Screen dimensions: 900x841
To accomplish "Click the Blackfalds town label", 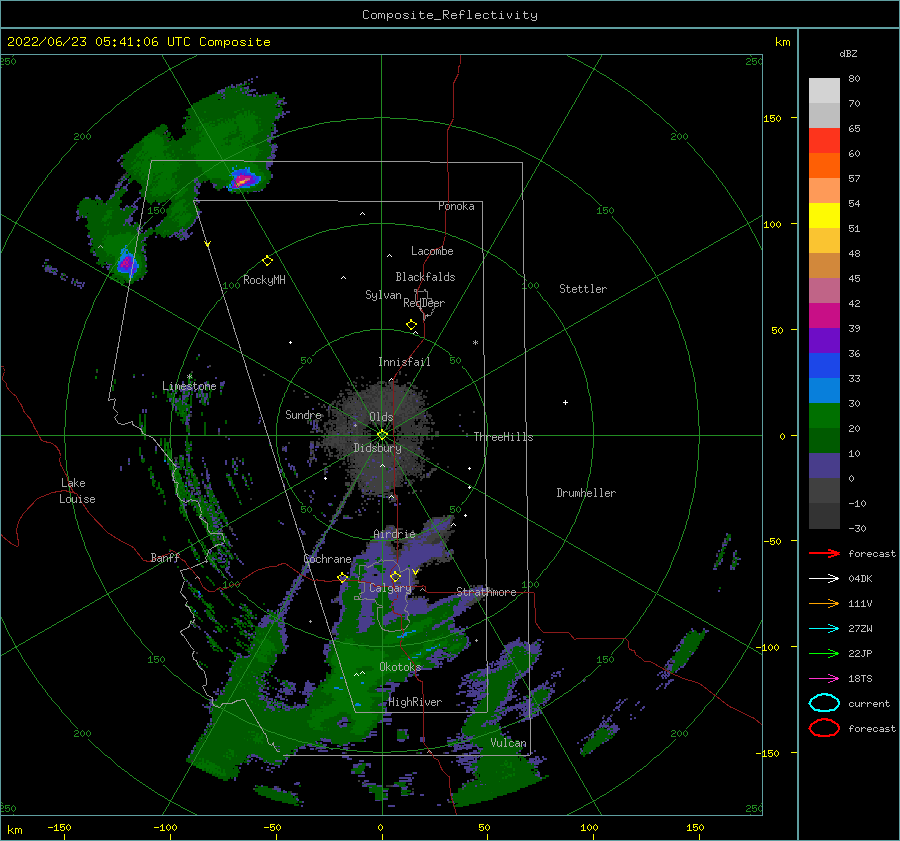I will tap(425, 277).
